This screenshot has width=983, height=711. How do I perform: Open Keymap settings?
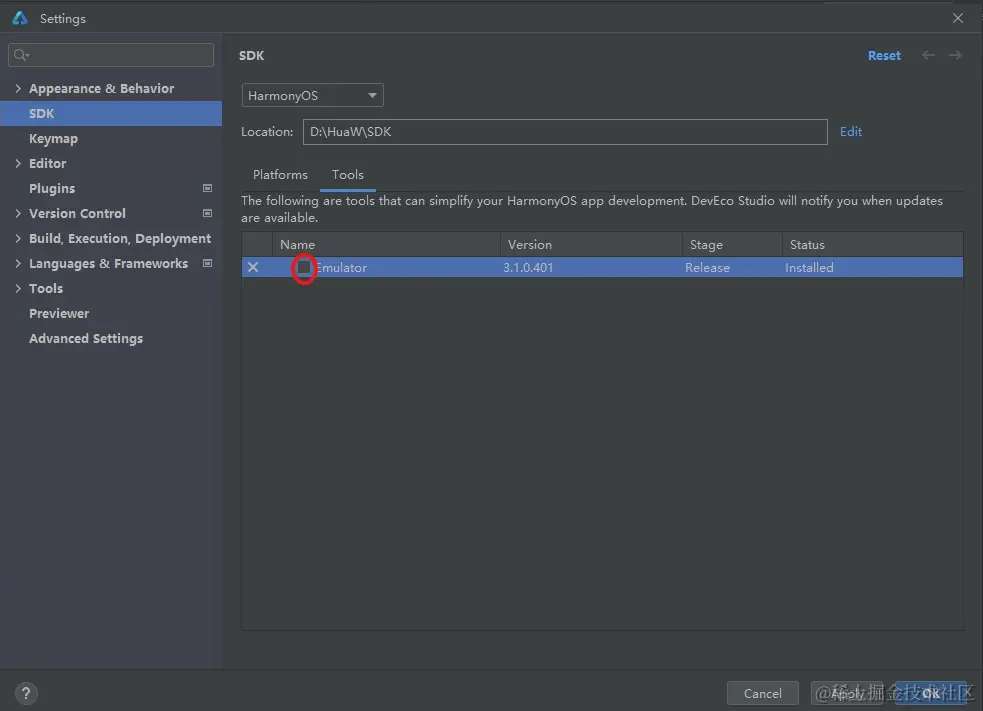point(53,139)
